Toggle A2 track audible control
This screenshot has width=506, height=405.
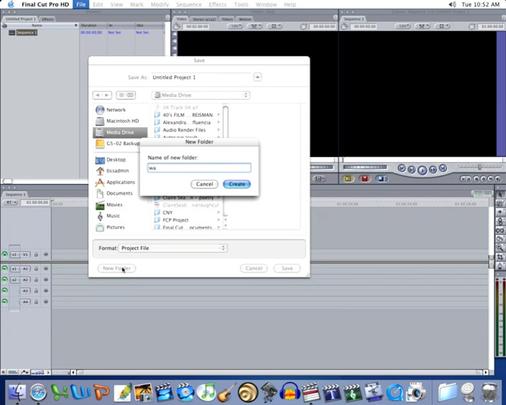pyautogui.click(x=5, y=279)
